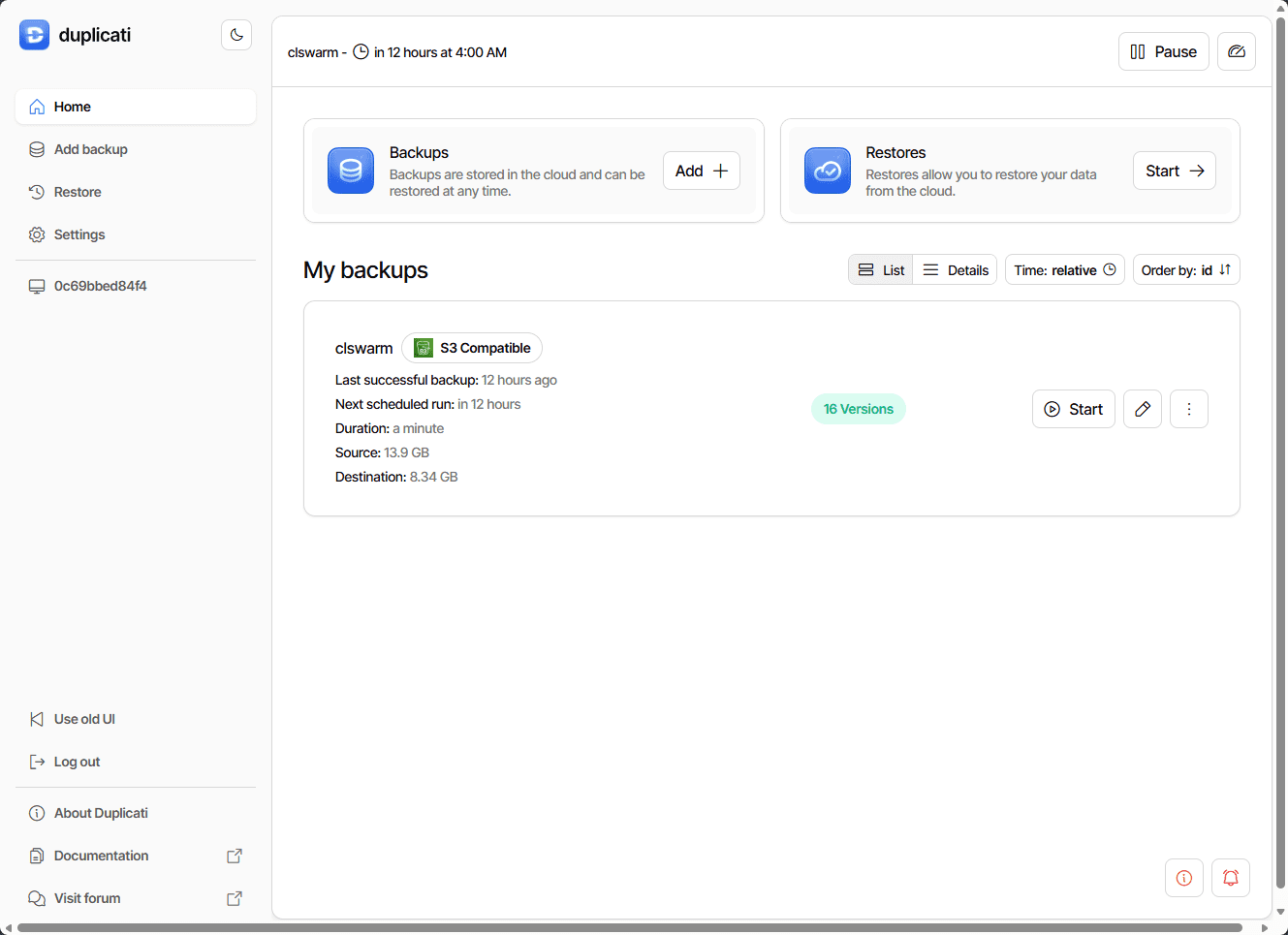Image resolution: width=1288 pixels, height=935 pixels.
Task: Click the clock icon in the schedule header
Action: coord(361,51)
